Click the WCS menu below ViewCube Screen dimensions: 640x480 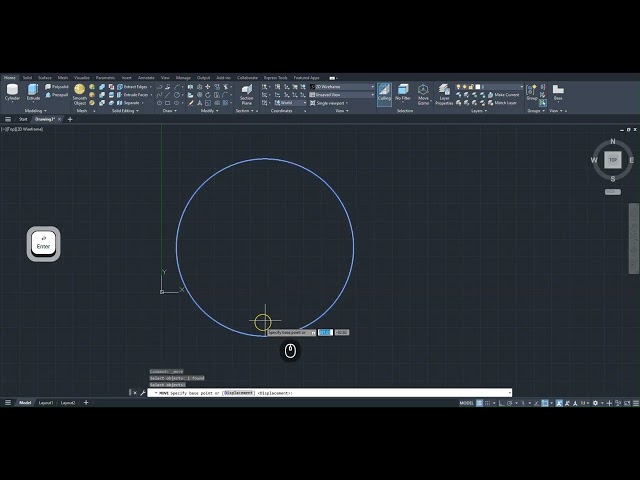tap(613, 192)
